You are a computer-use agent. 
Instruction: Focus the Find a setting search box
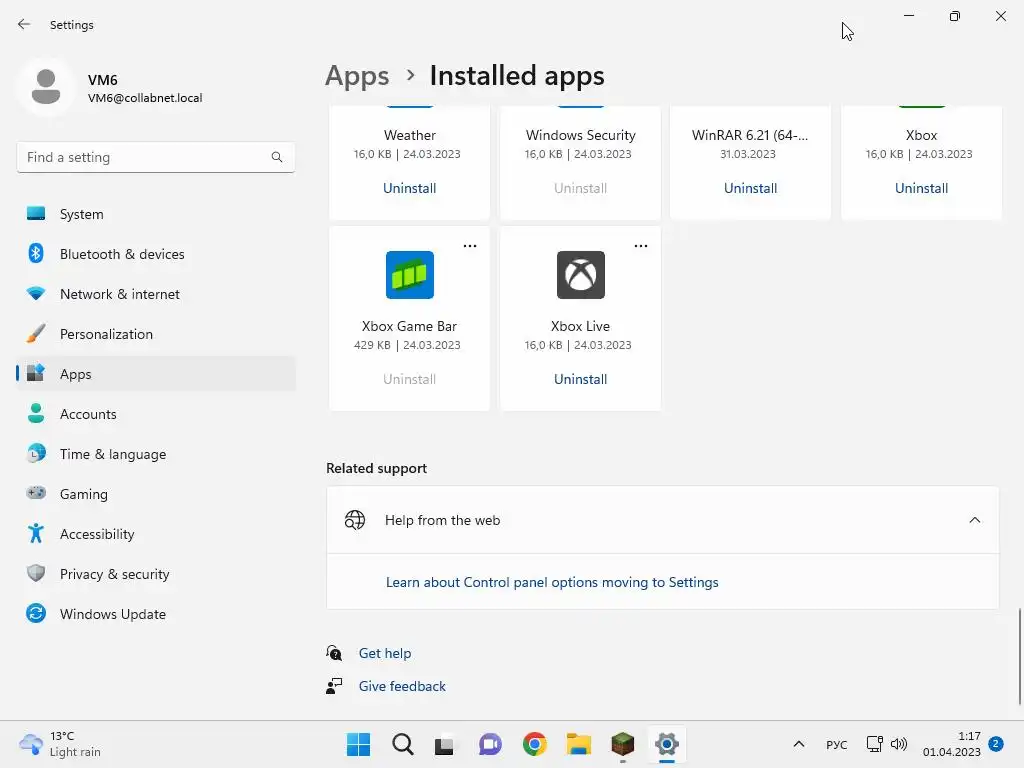tap(155, 157)
